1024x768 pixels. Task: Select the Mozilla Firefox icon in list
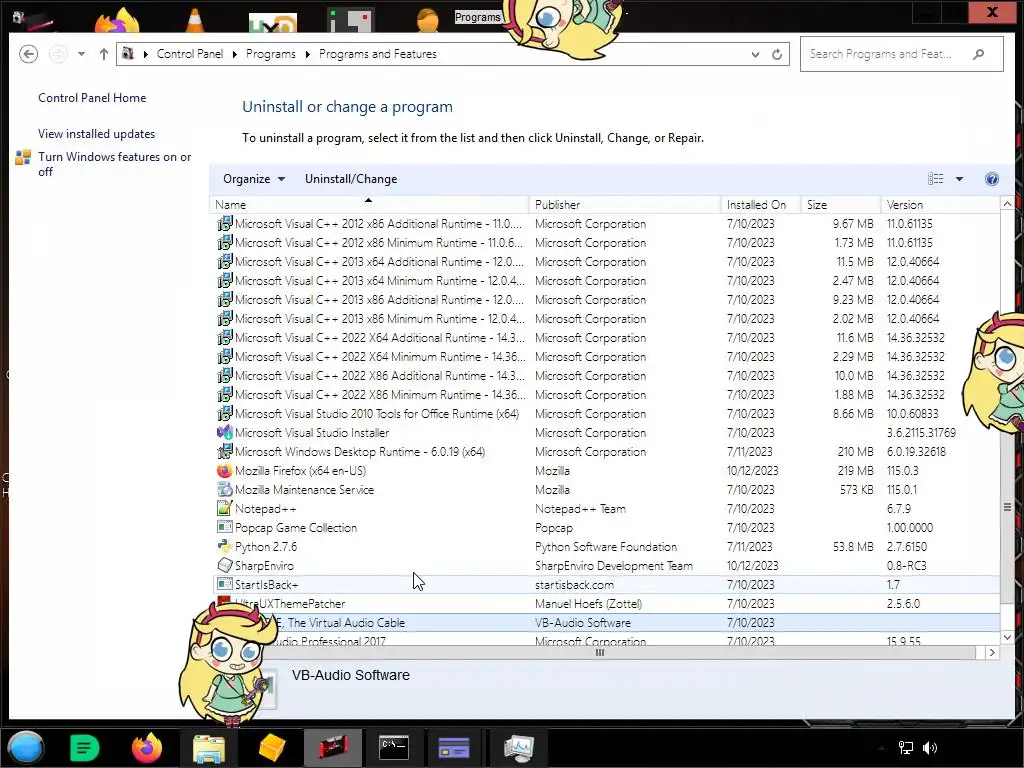224,471
